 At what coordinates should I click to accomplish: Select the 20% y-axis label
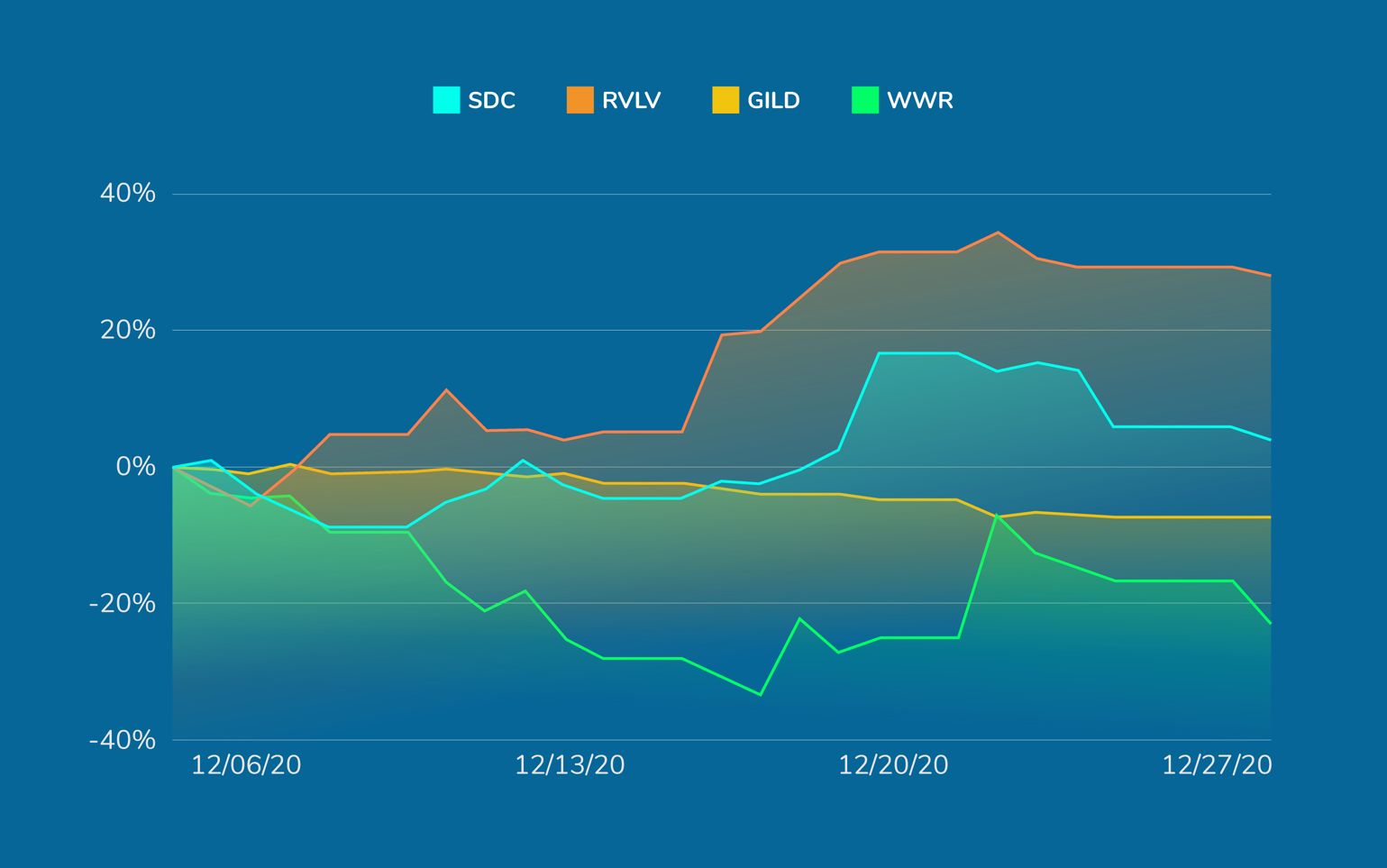(x=128, y=330)
